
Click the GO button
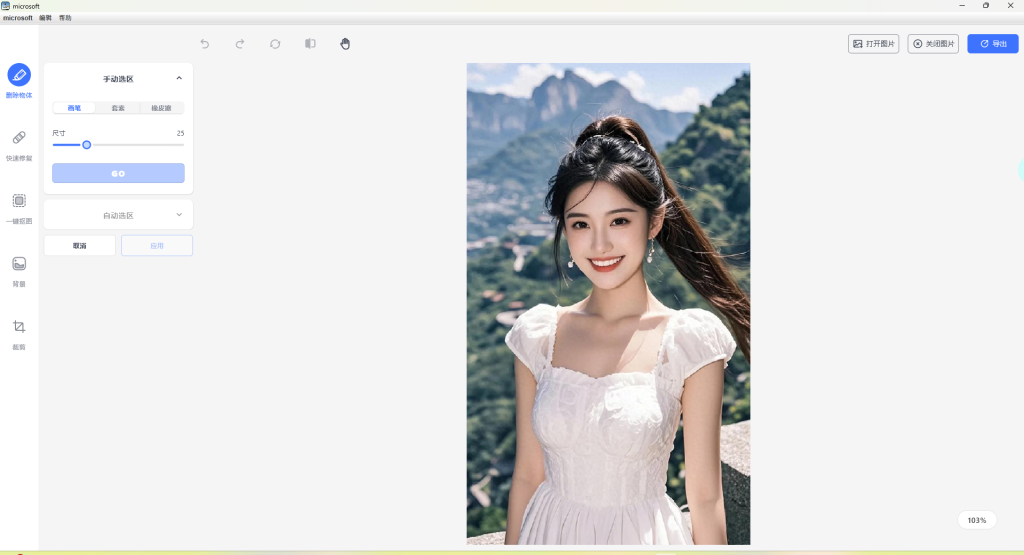click(x=118, y=173)
